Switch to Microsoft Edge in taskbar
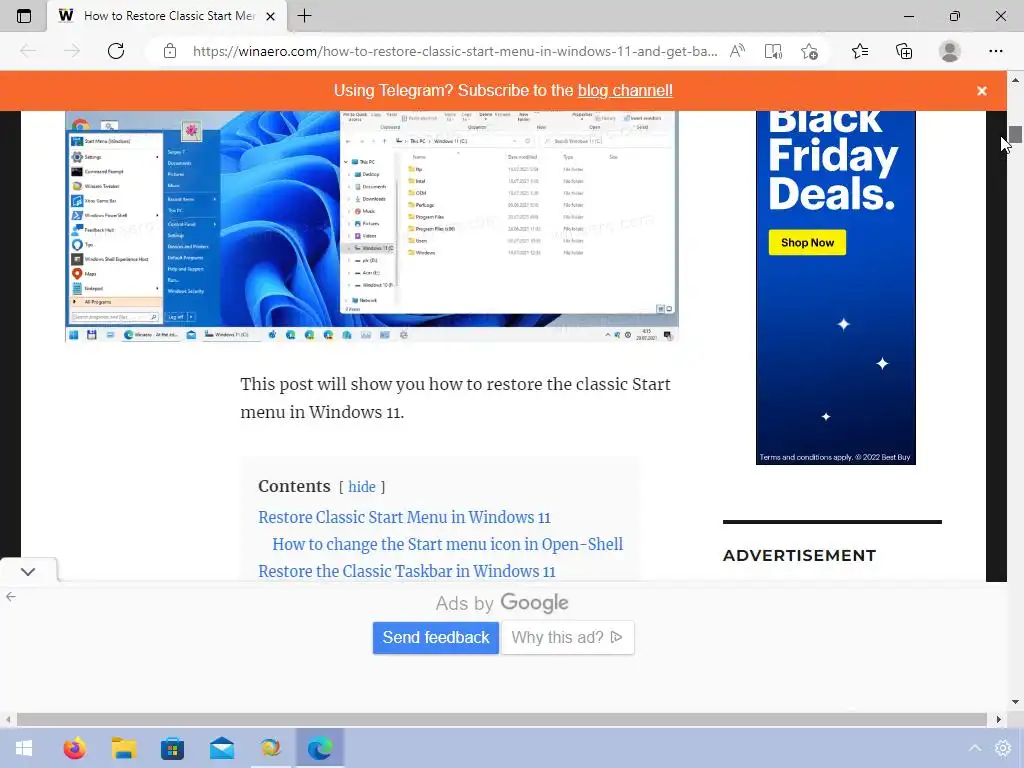Image resolution: width=1024 pixels, height=768 pixels. pos(319,748)
